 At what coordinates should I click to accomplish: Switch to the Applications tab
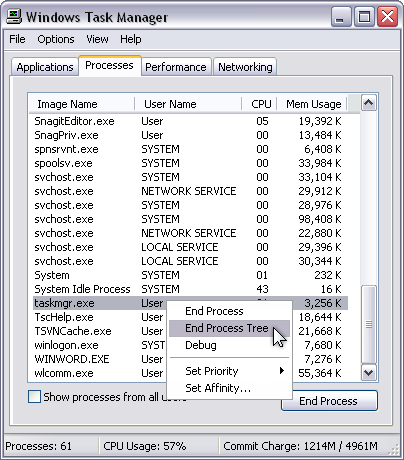pos(45,67)
